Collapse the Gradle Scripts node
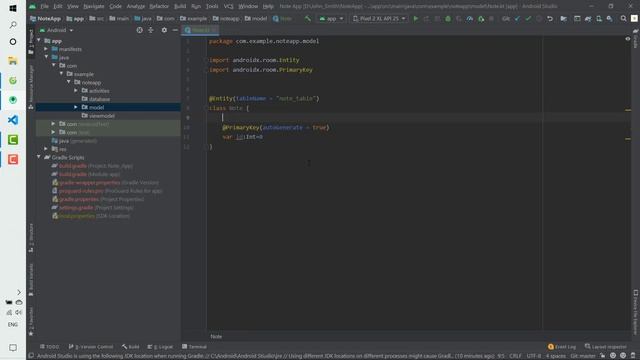This screenshot has width=640, height=360. click(x=39, y=157)
